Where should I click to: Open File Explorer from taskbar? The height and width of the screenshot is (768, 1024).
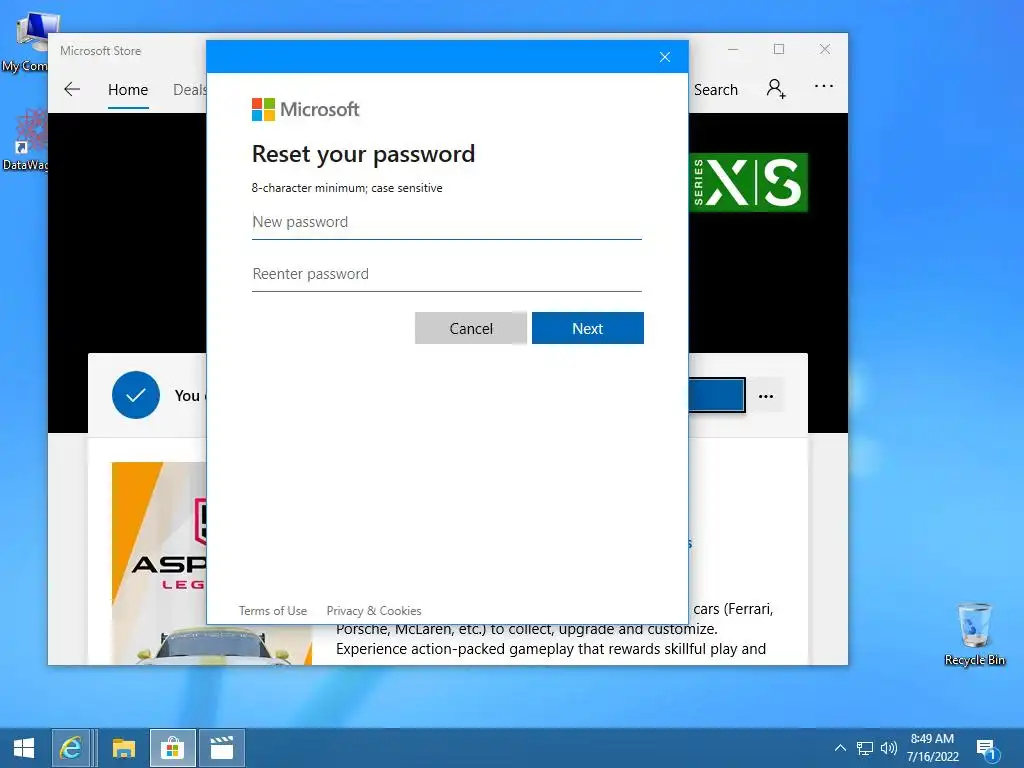point(123,748)
